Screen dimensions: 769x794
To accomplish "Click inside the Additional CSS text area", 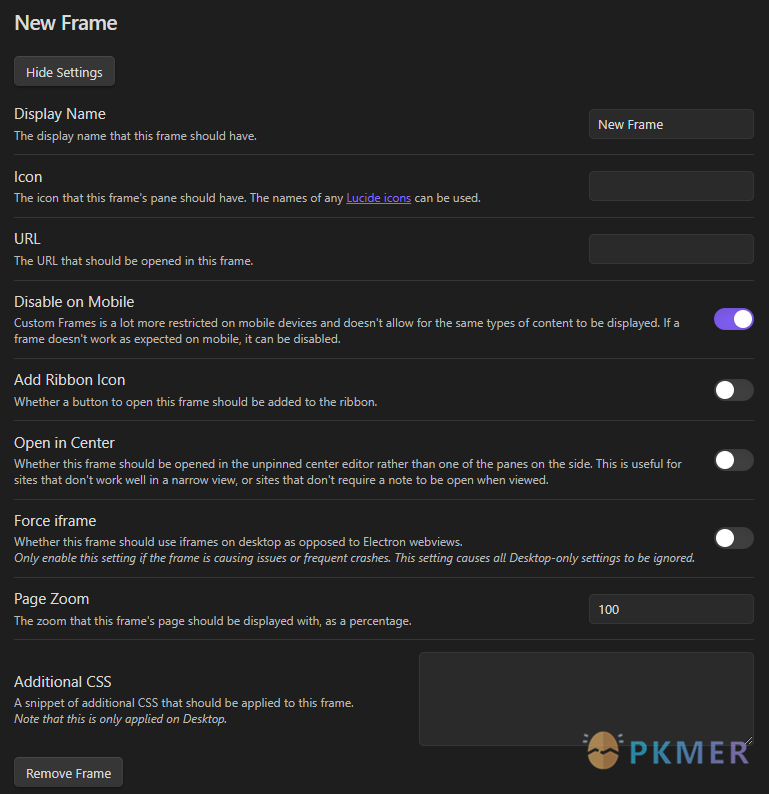I will pyautogui.click(x=586, y=699).
